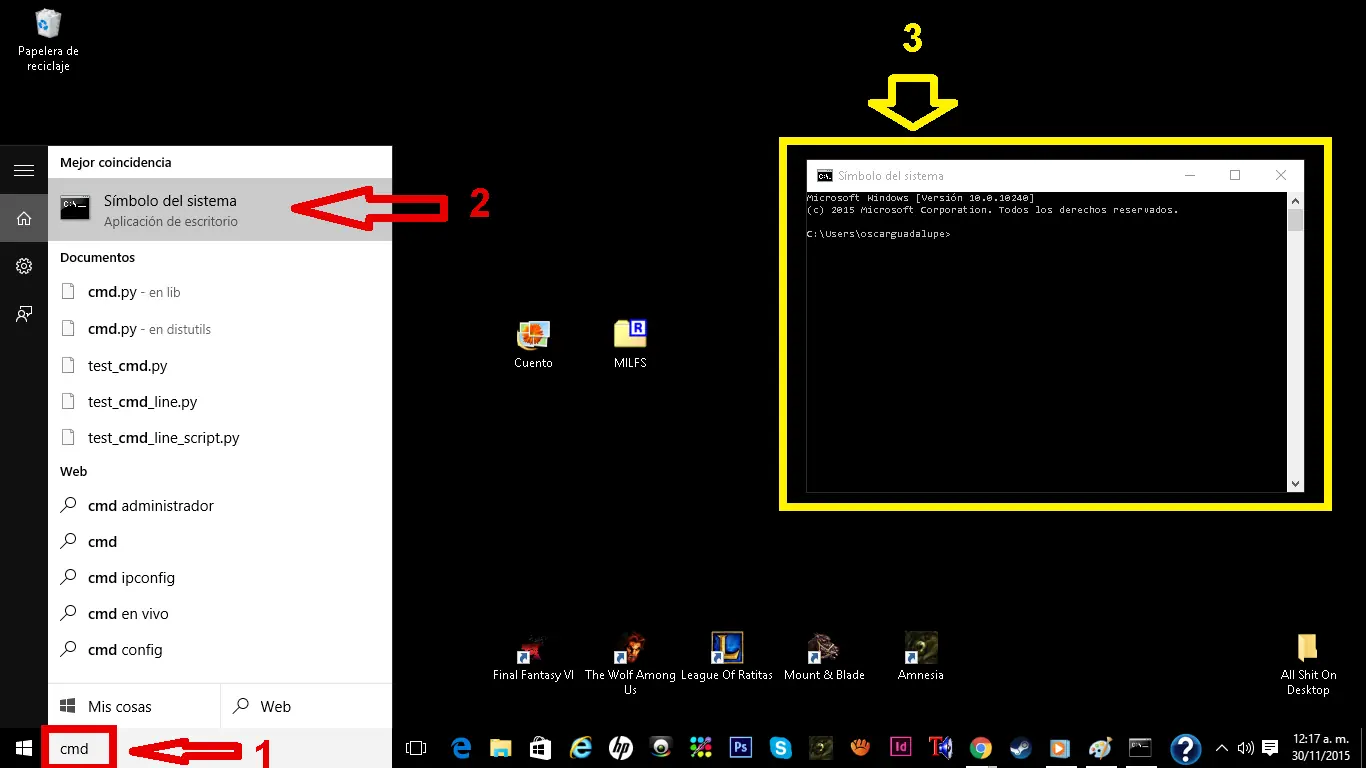
Task: Launch Google Chrome from the taskbar
Action: click(x=981, y=748)
